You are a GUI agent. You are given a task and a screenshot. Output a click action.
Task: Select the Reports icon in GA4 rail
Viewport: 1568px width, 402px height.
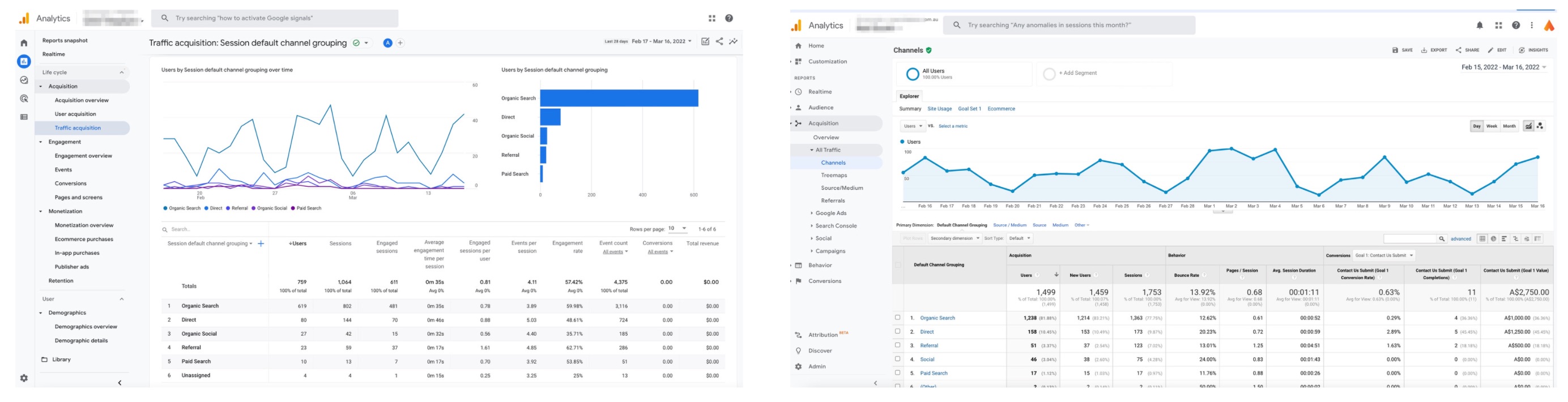tap(24, 61)
